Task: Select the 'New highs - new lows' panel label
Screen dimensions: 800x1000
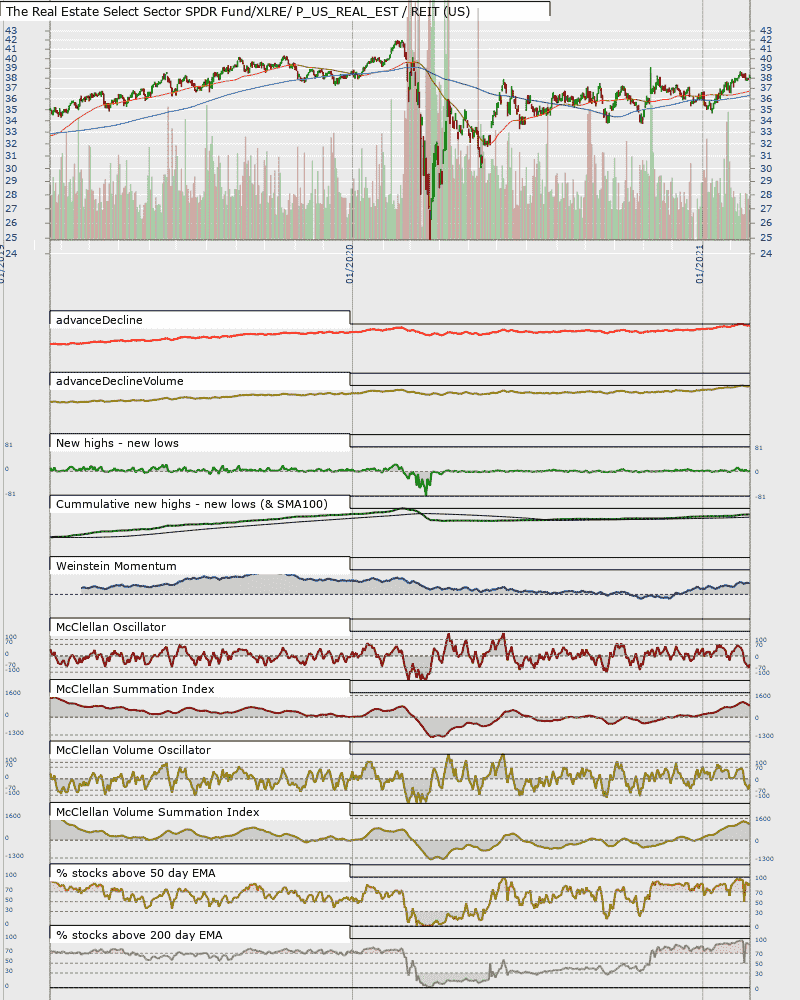Action: pos(117,443)
